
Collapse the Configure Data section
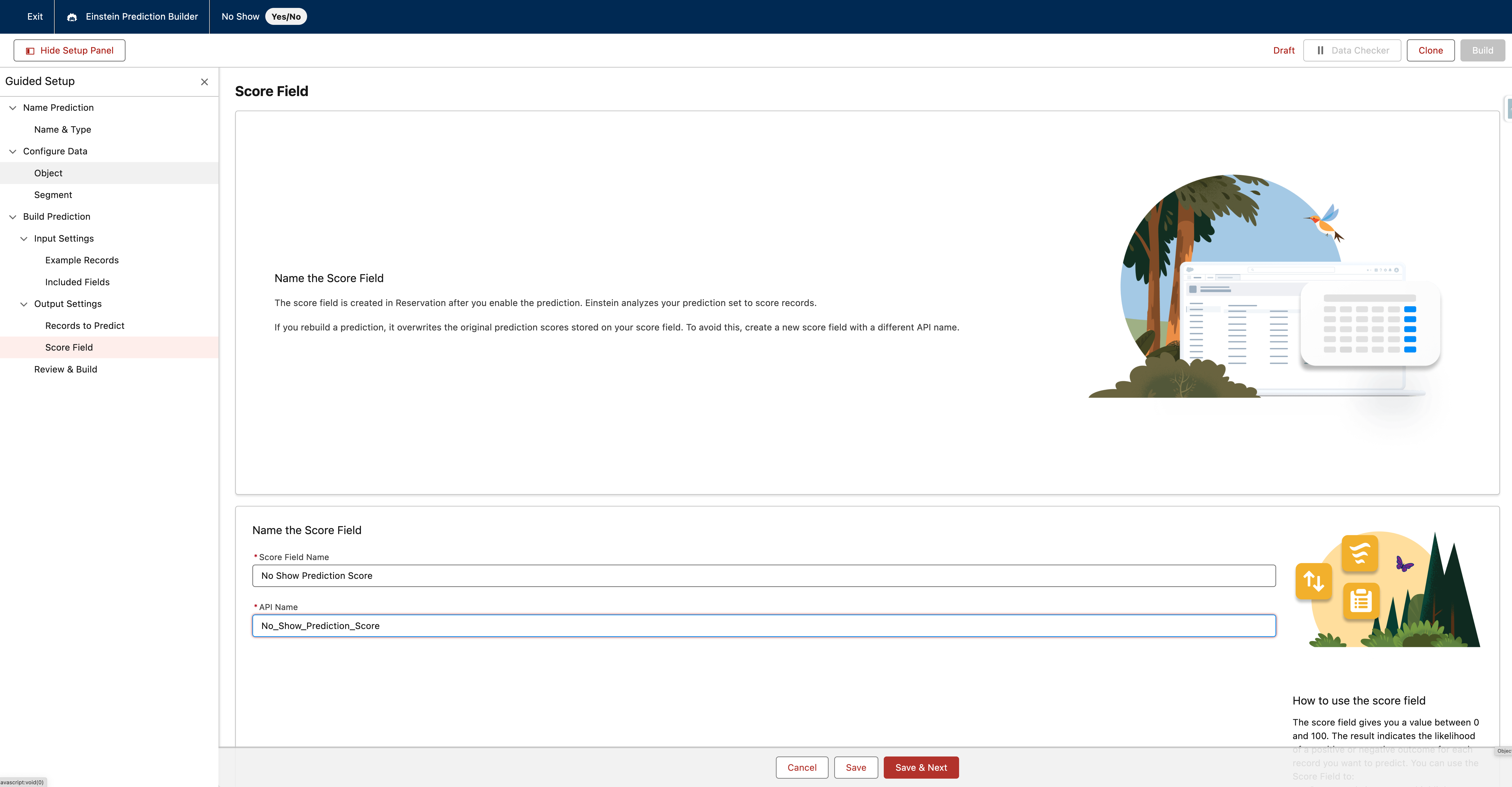(12, 151)
